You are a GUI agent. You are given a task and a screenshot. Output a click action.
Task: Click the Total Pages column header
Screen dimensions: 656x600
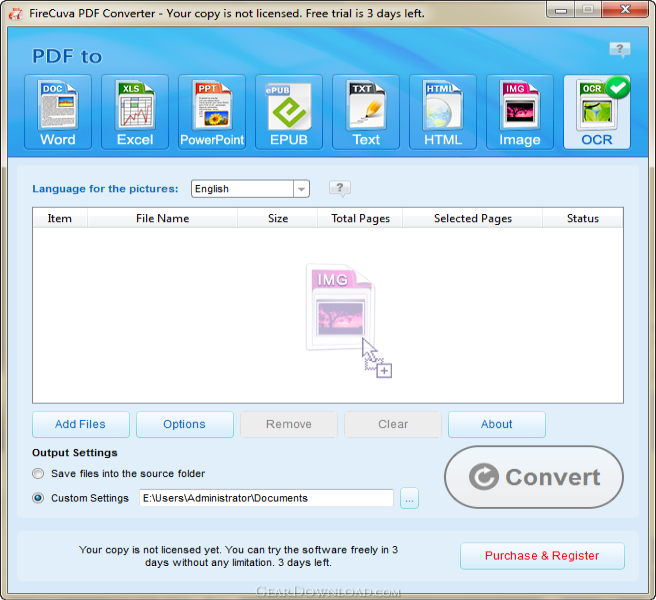[360, 218]
